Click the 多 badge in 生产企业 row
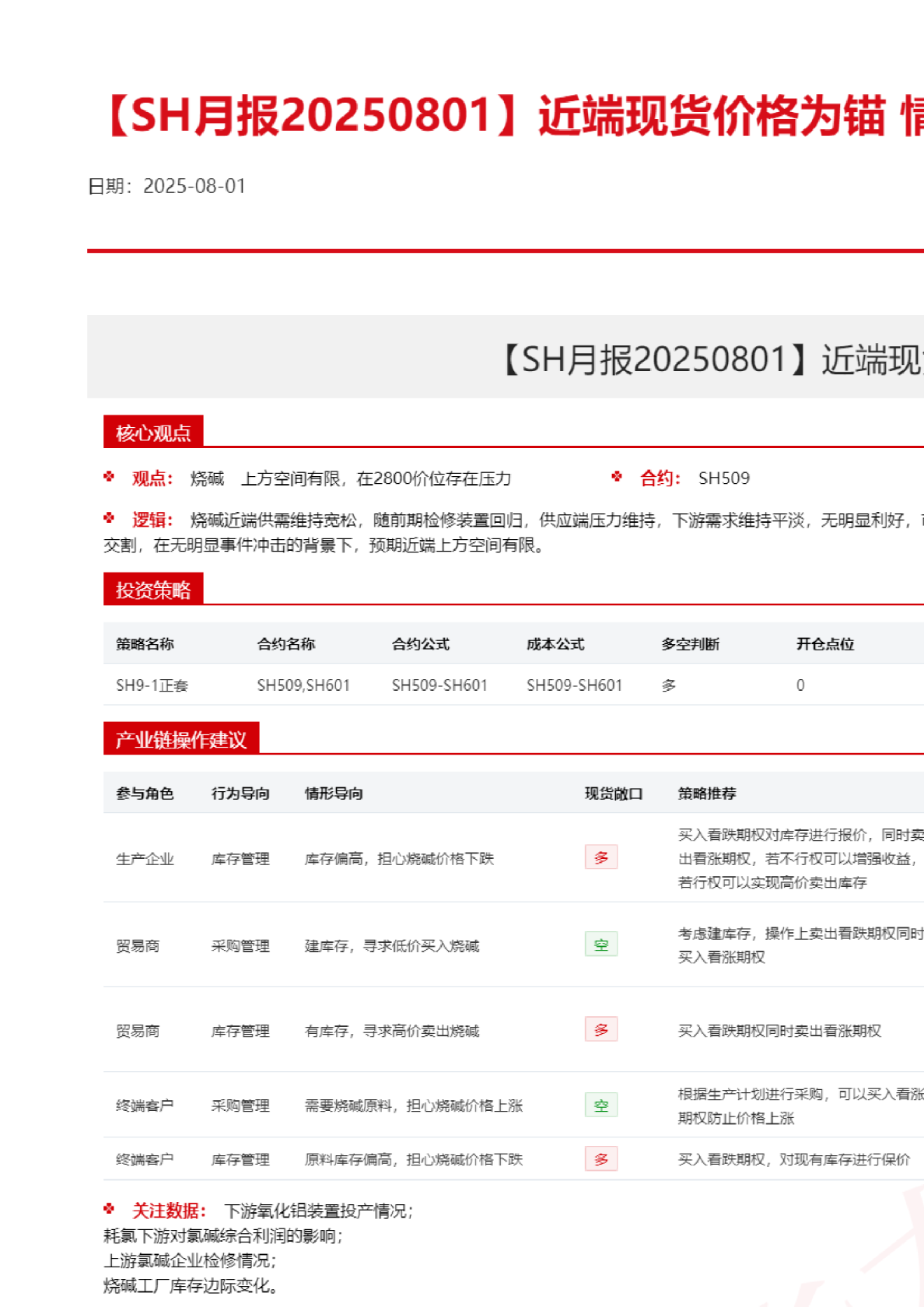 point(600,857)
